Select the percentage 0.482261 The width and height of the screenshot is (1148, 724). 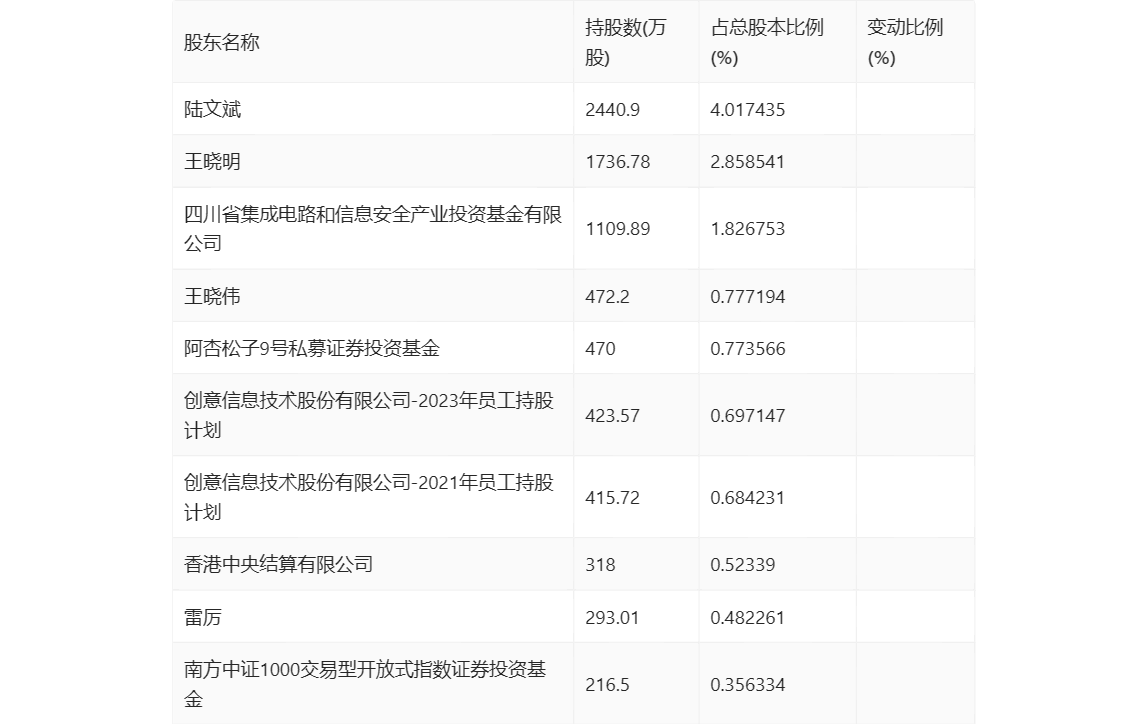[x=747, y=618]
